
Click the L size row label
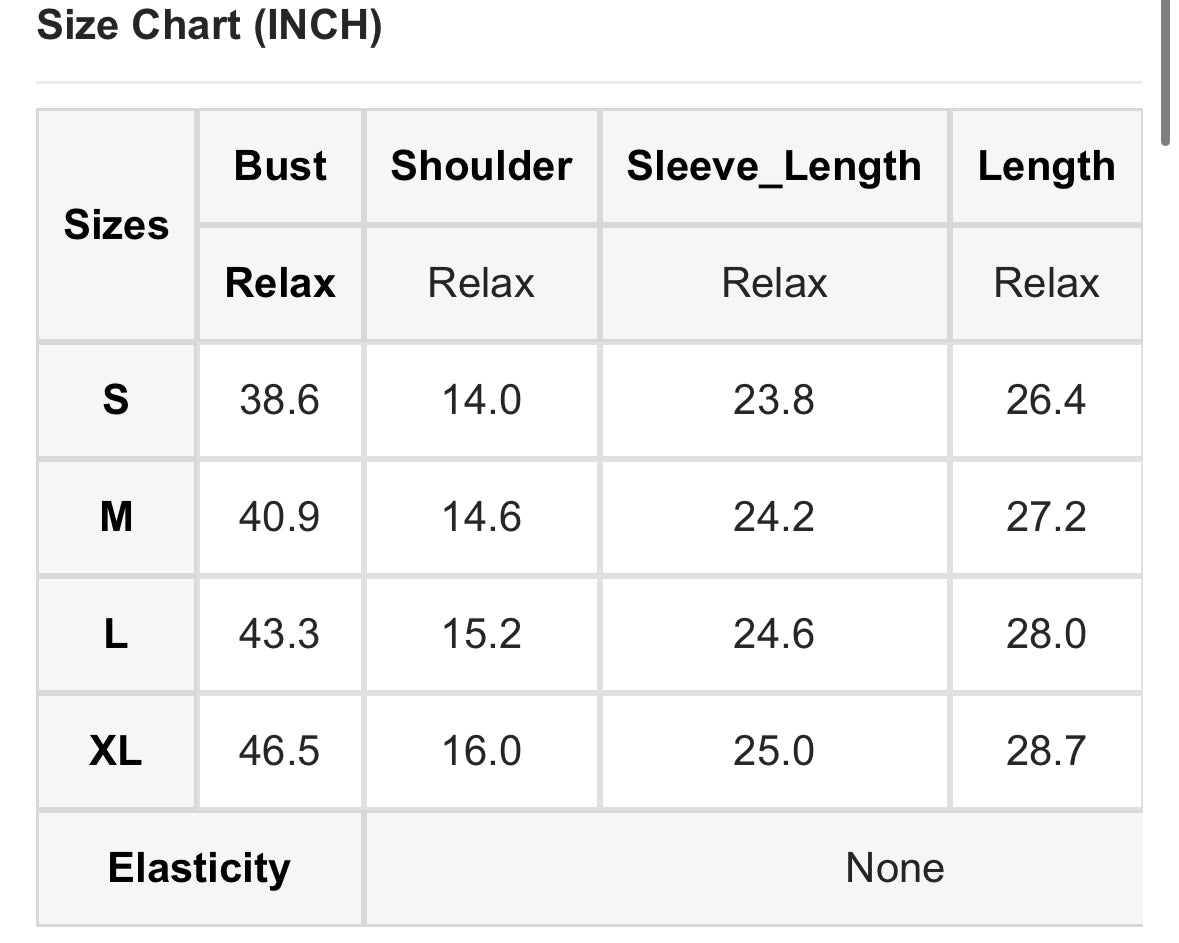tap(116, 634)
